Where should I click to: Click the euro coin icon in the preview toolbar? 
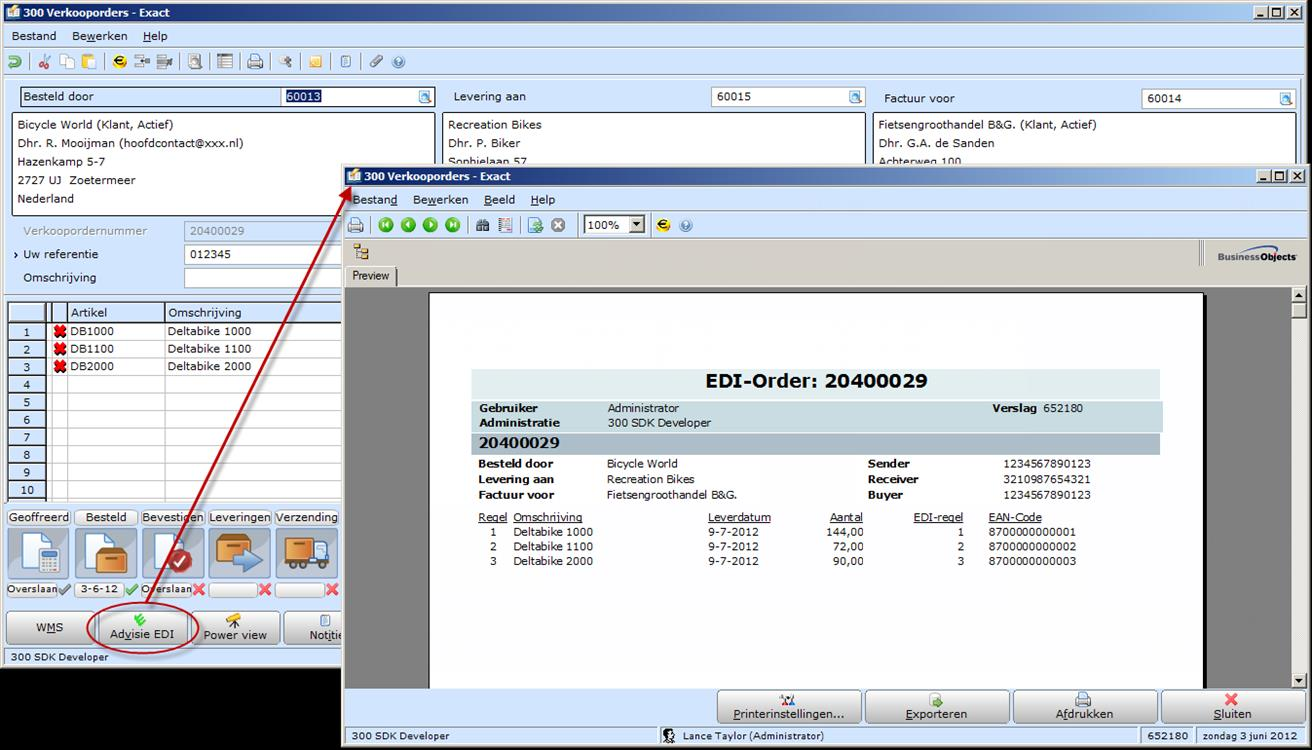pyautogui.click(x=663, y=225)
